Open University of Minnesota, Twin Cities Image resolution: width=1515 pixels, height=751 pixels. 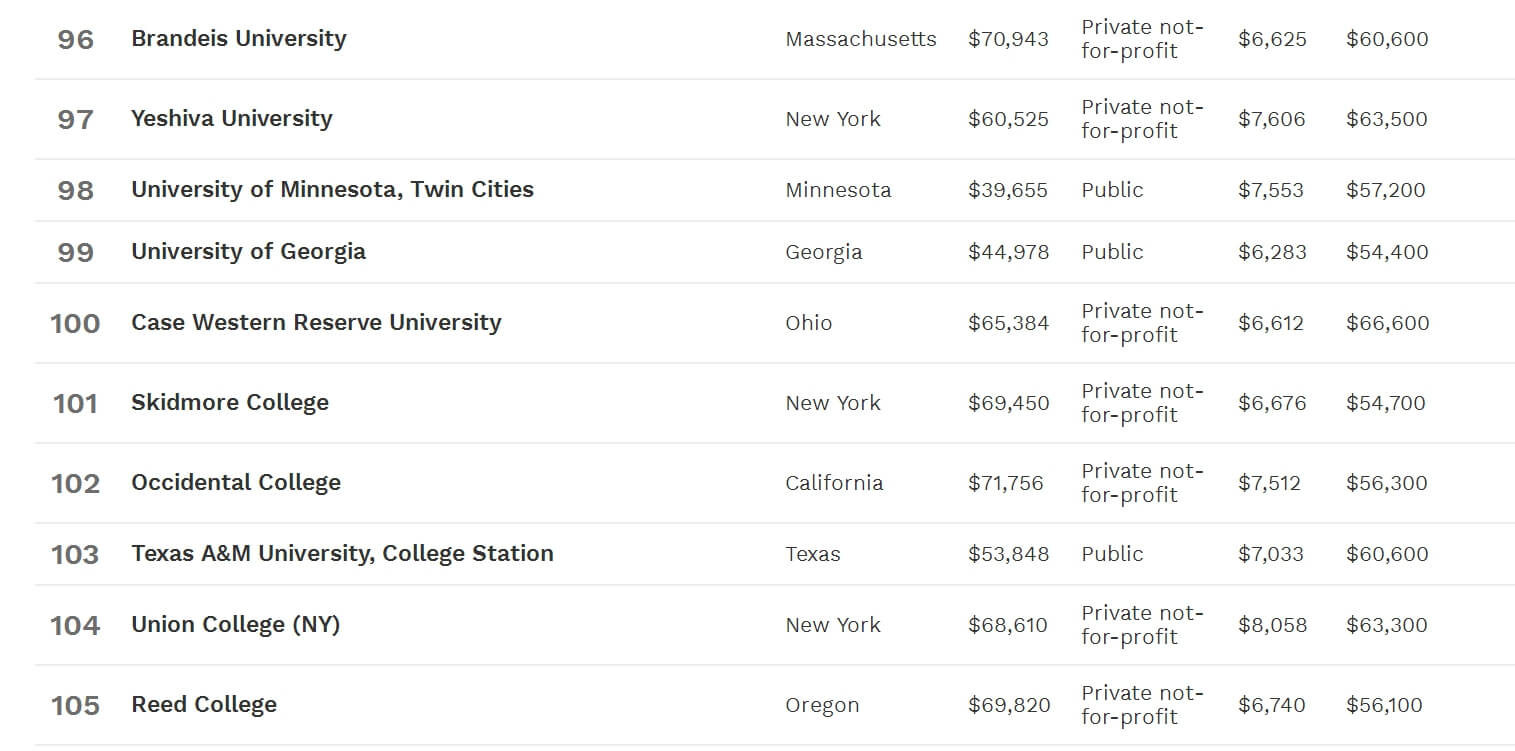(x=333, y=190)
